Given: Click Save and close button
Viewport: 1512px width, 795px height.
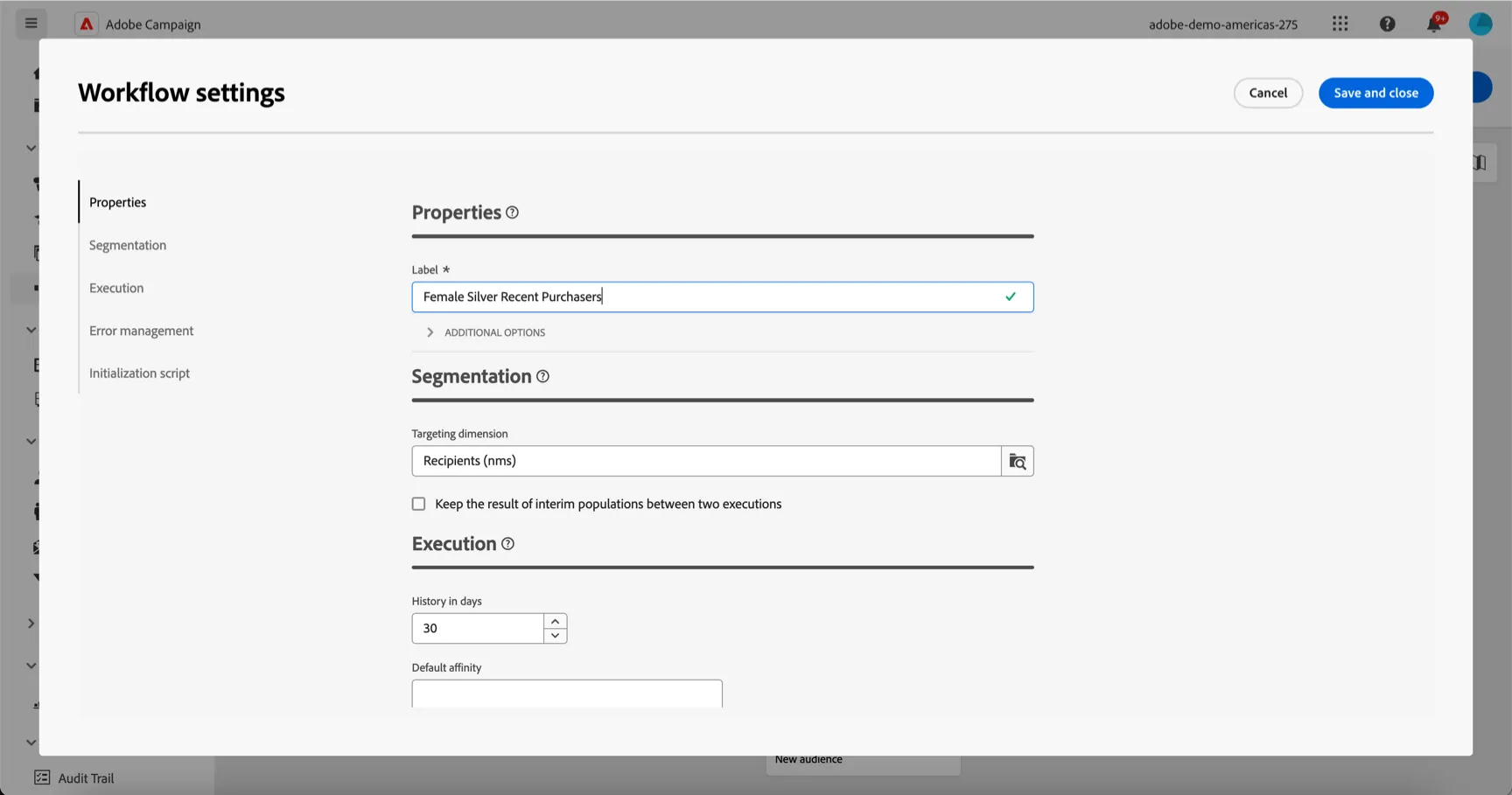Looking at the screenshot, I should [x=1375, y=93].
